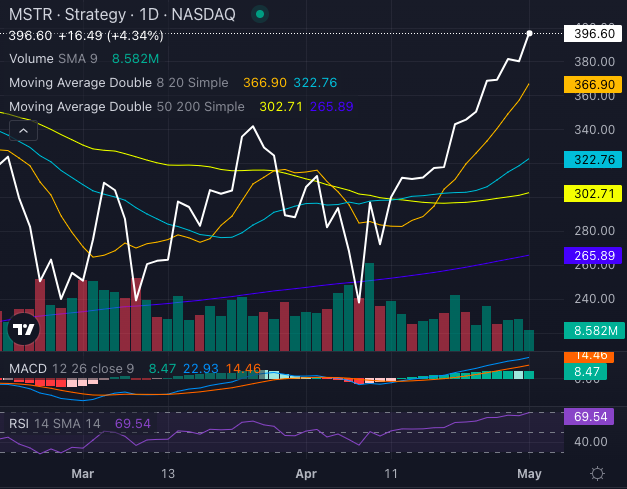Click the TradingView logo
This screenshot has width=627, height=489.
24,329
